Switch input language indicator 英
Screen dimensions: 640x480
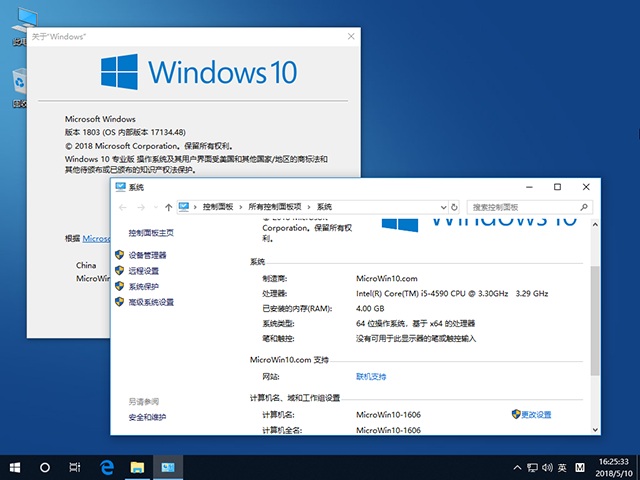pos(562,467)
